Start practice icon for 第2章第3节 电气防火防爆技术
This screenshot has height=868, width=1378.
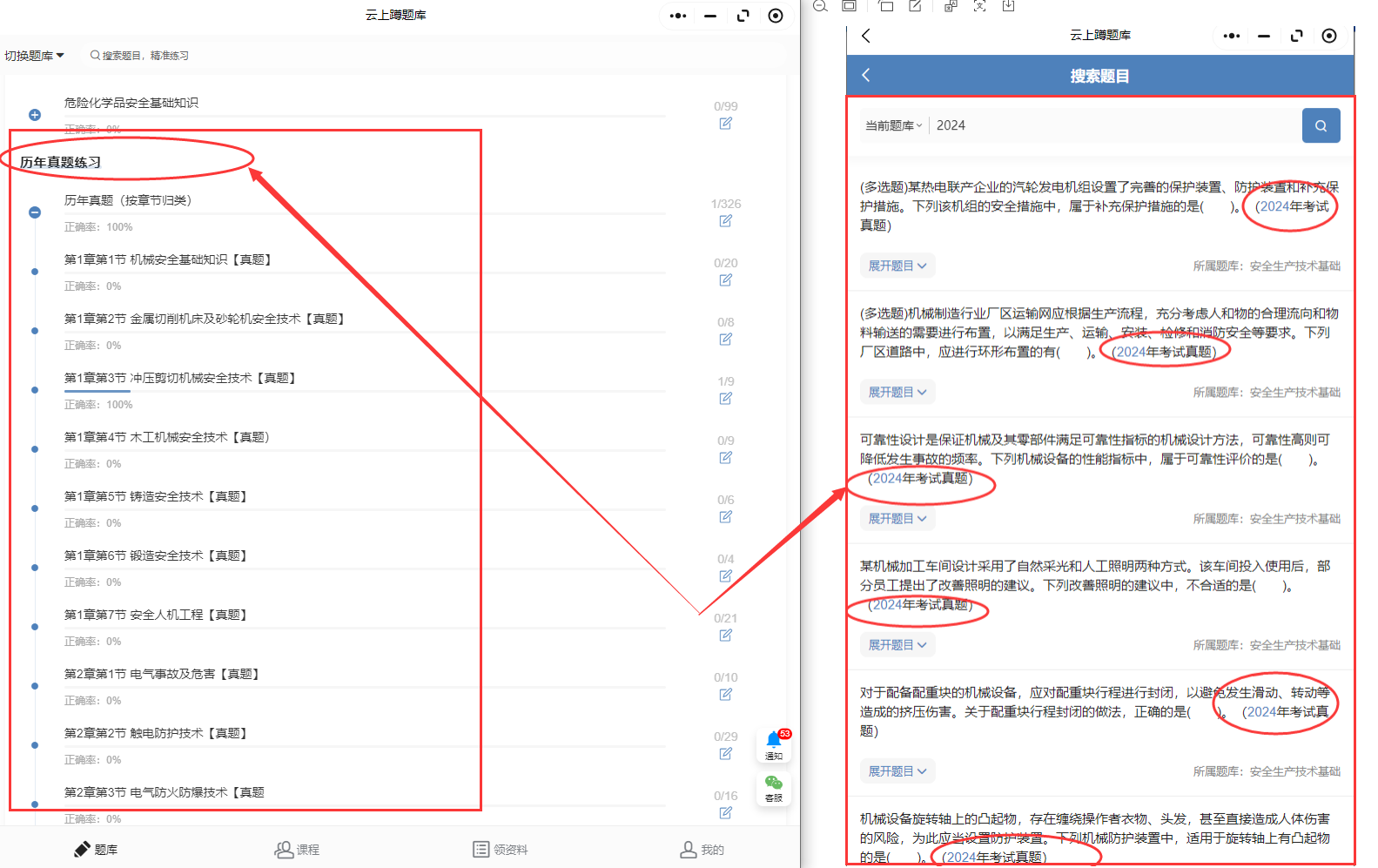pos(725,813)
